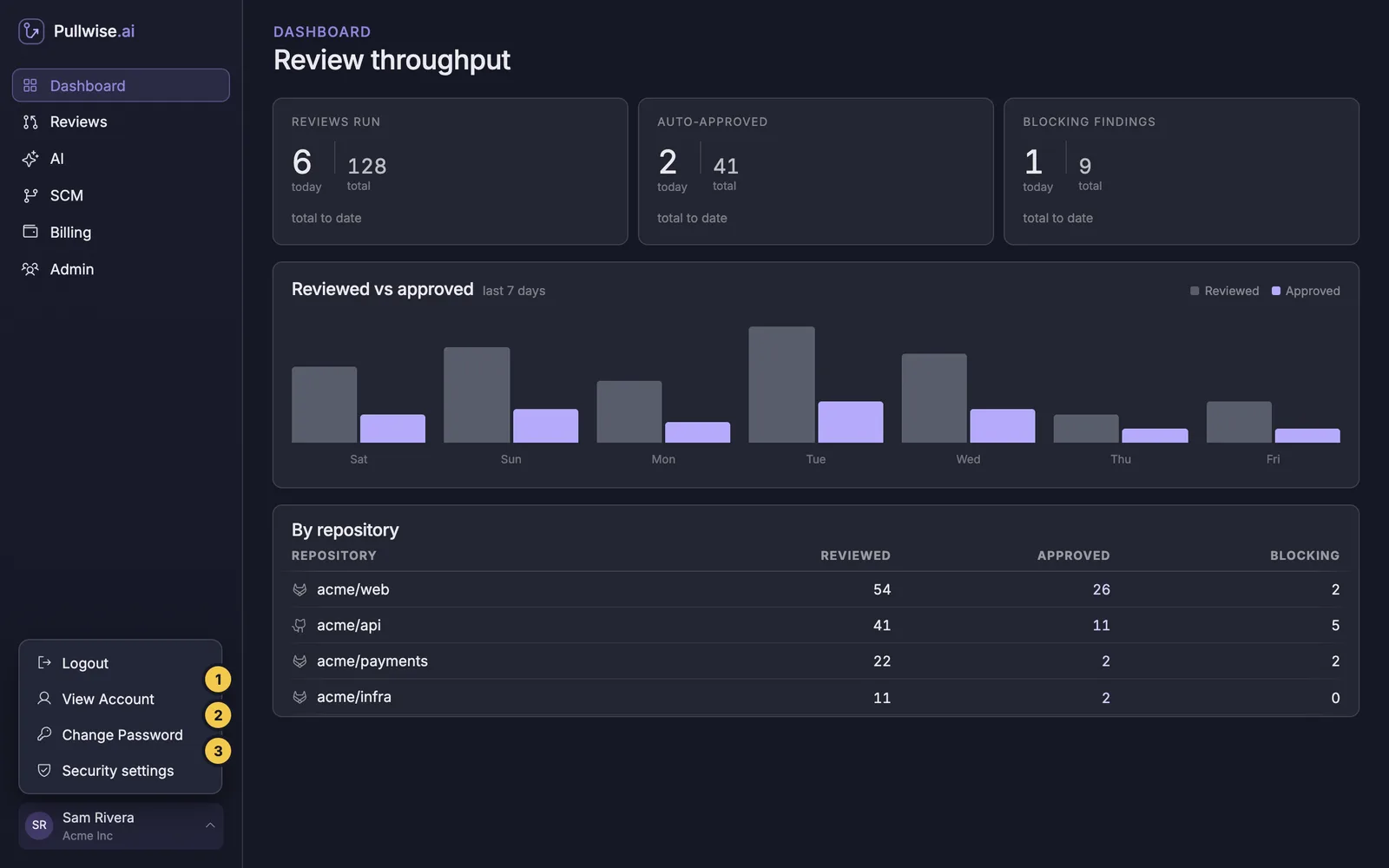This screenshot has width=1389, height=868.
Task: Click the Auto-Approved card's 41 total
Action: [x=726, y=166]
